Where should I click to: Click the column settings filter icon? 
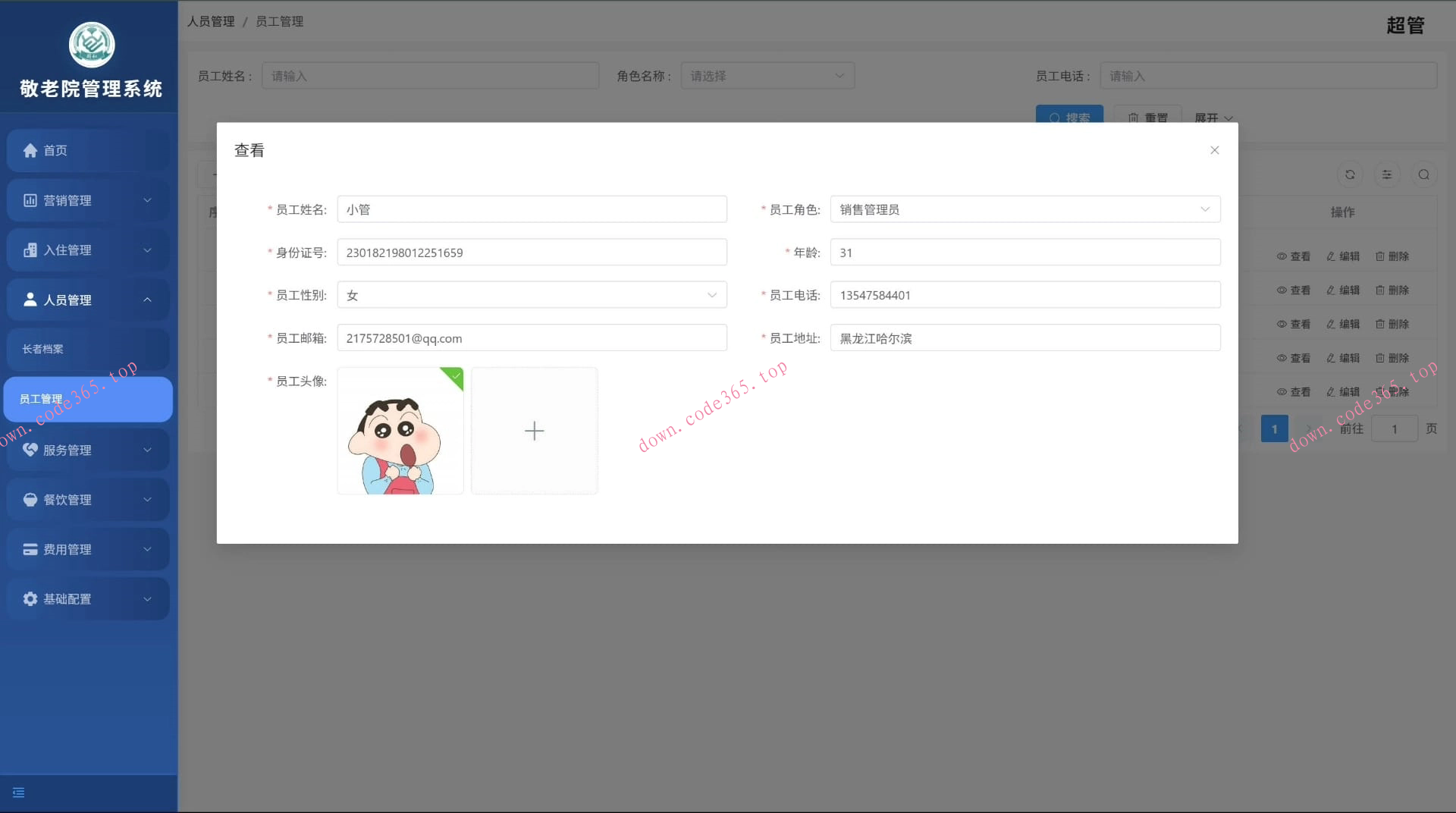(1386, 174)
